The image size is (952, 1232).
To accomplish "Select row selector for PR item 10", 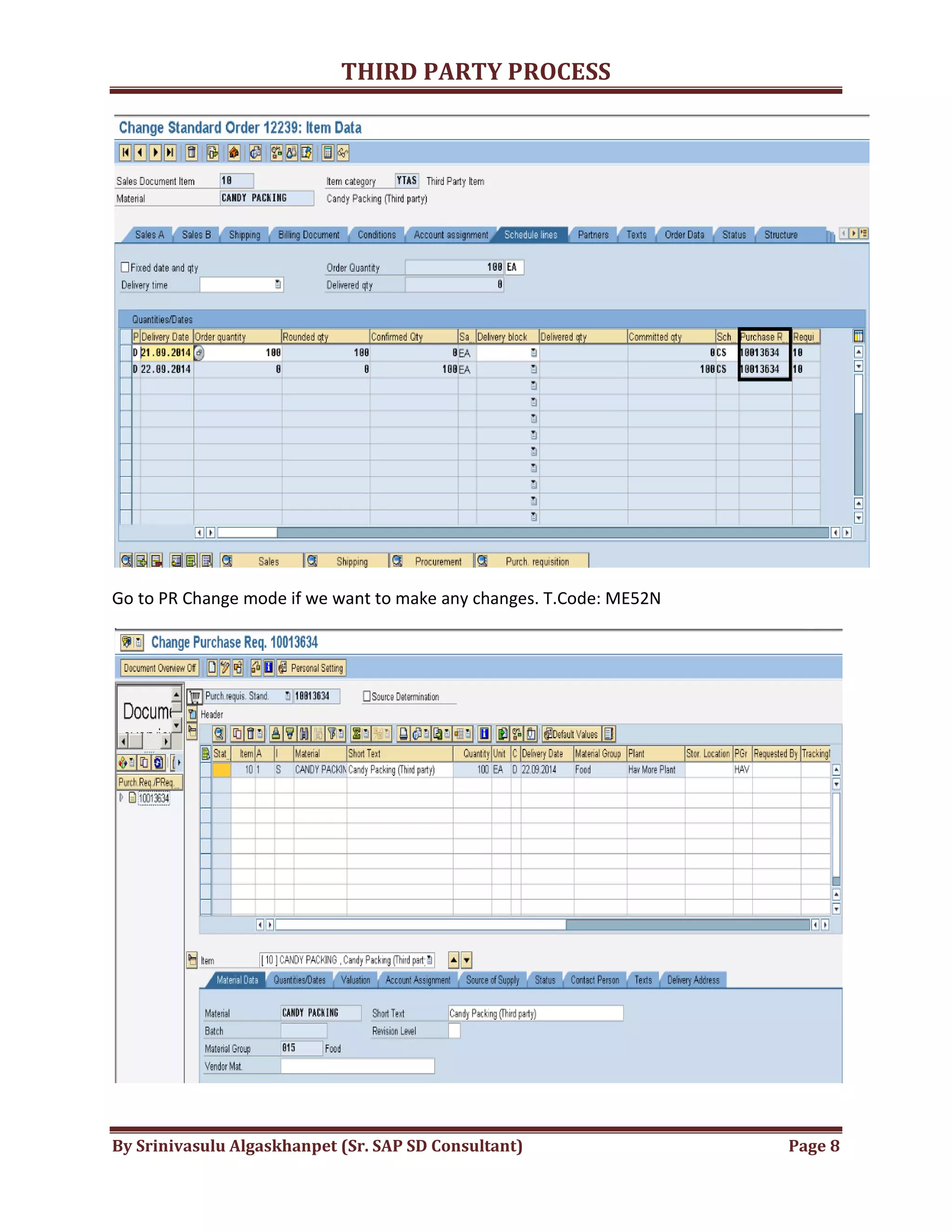I will pyautogui.click(x=206, y=769).
